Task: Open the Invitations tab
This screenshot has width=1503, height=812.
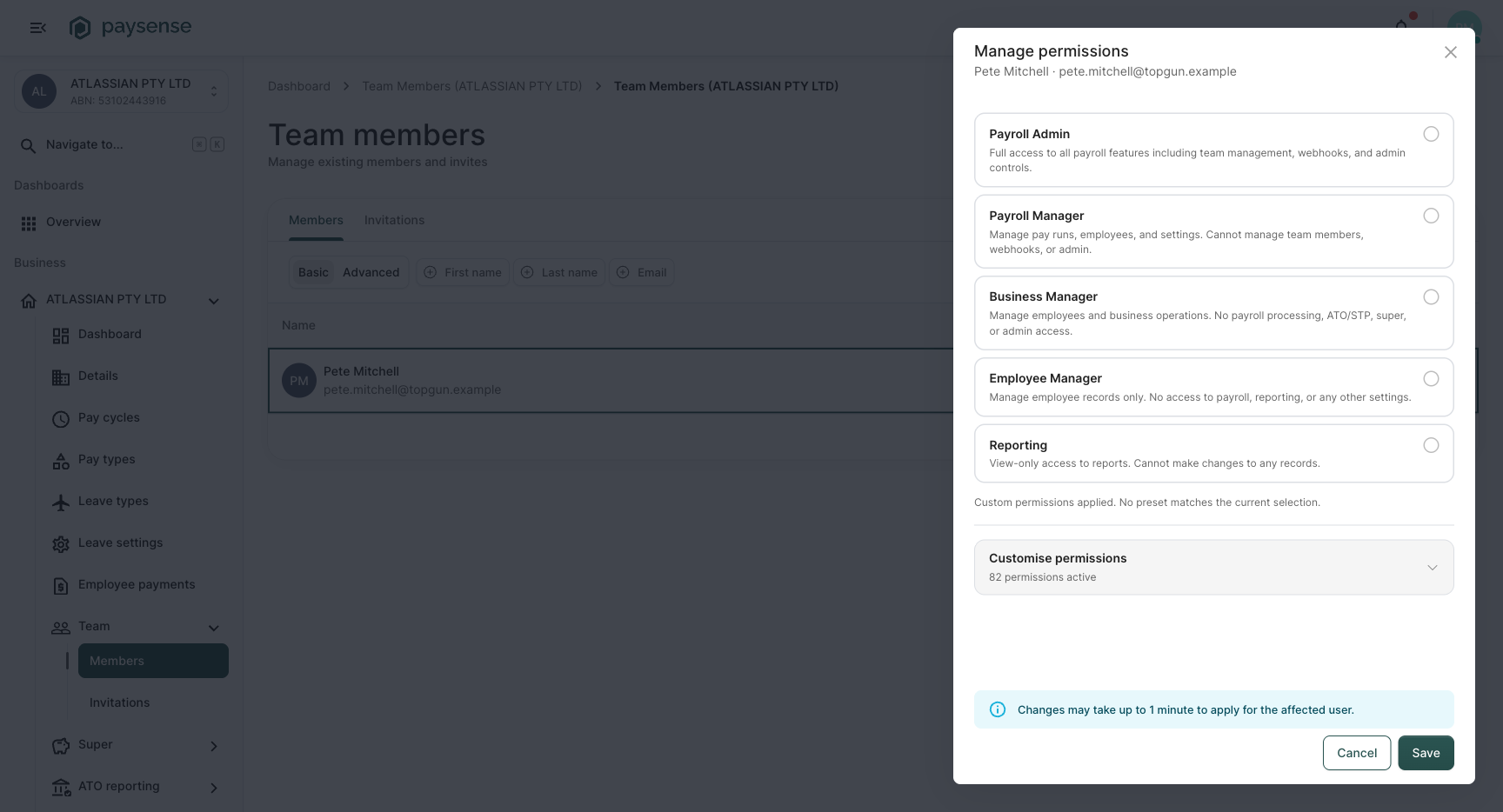Action: 395,220
